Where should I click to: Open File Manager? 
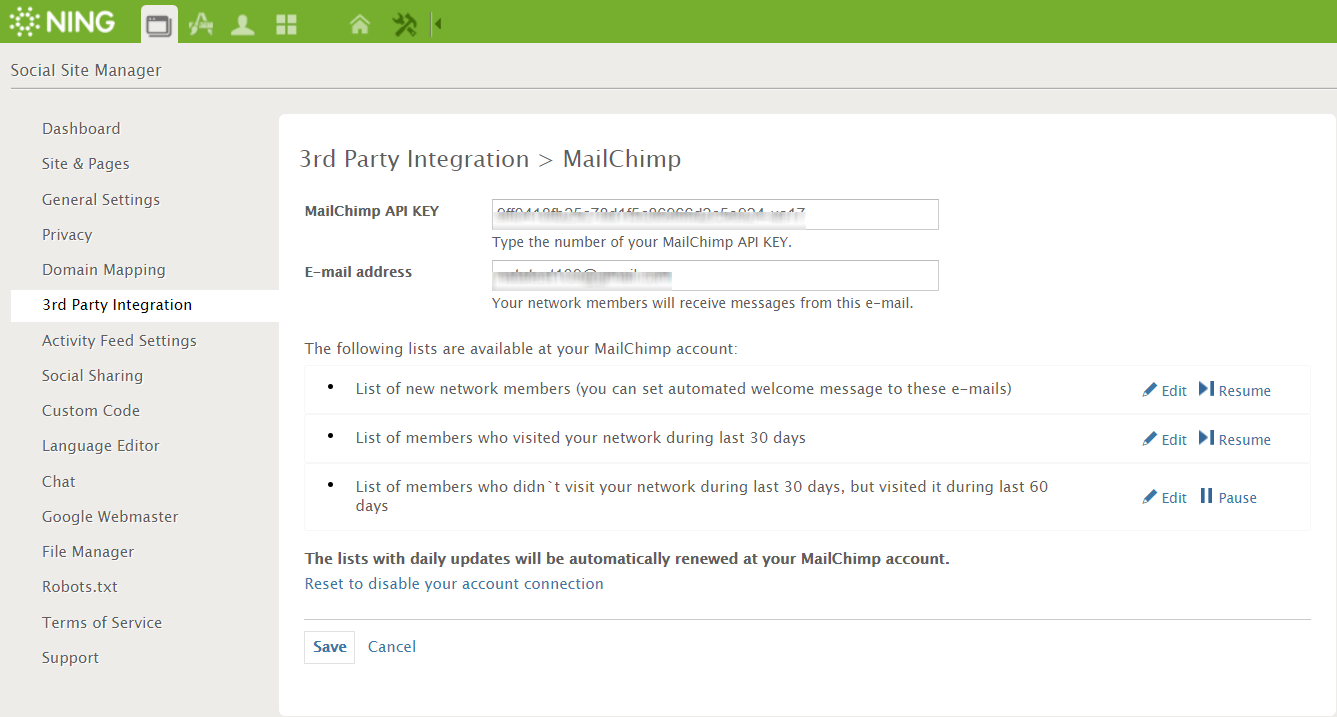tap(88, 551)
